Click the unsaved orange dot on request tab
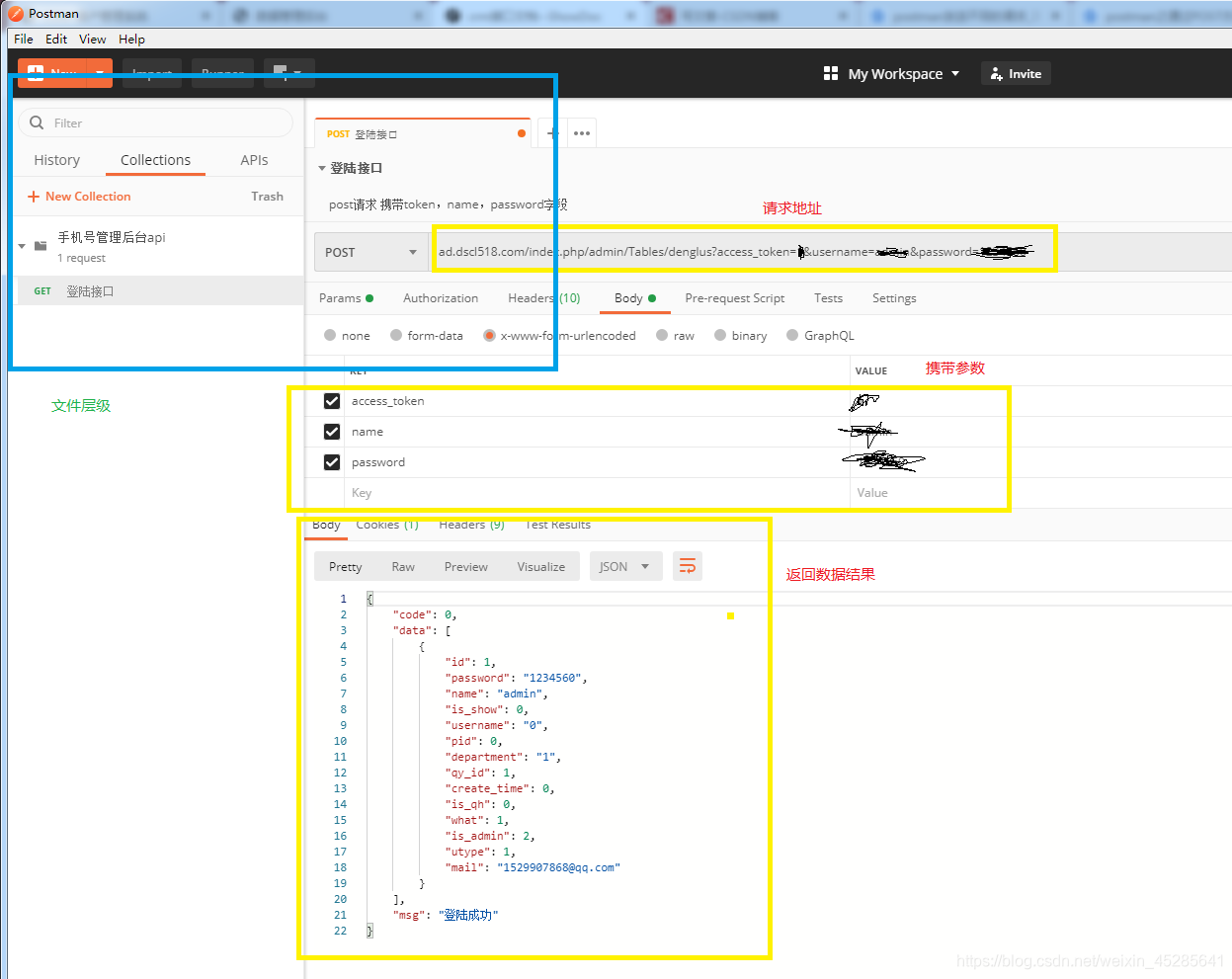The width and height of the screenshot is (1232, 979). (x=522, y=133)
